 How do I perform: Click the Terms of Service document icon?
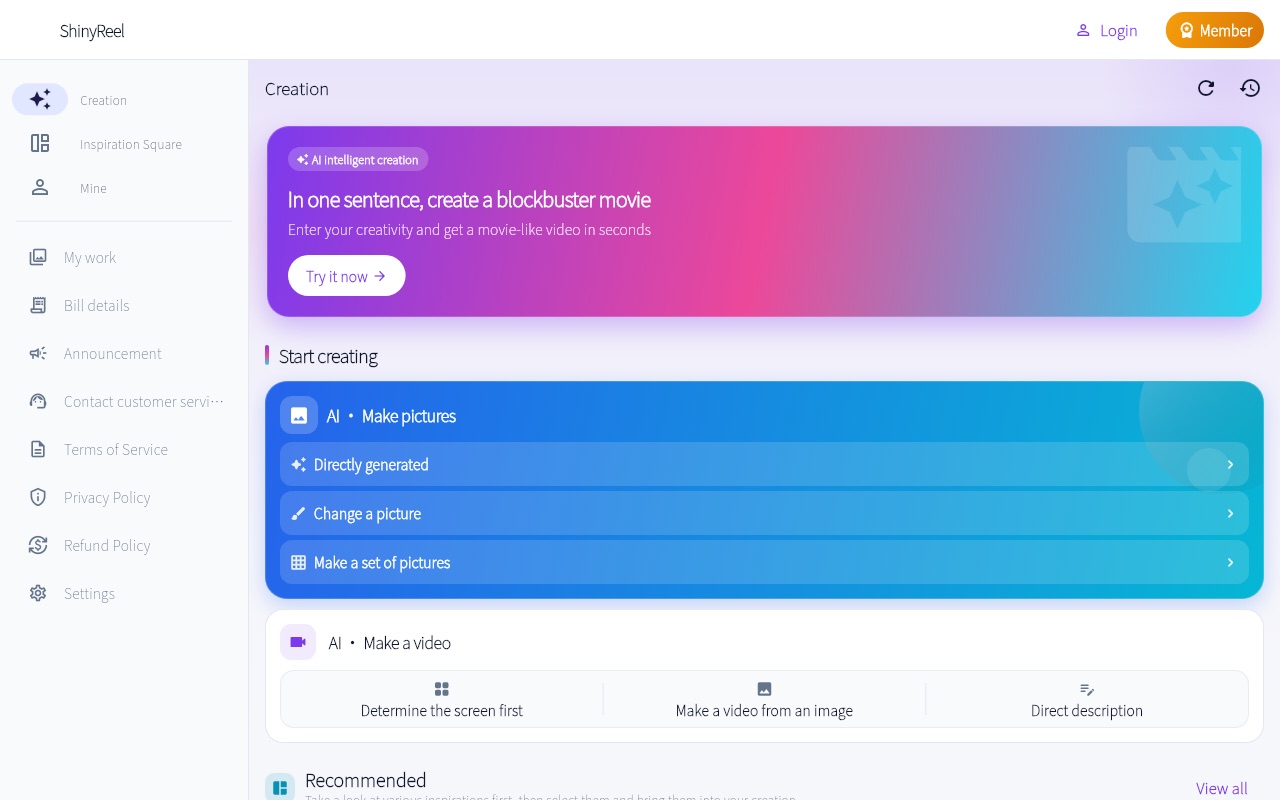pyautogui.click(x=38, y=449)
